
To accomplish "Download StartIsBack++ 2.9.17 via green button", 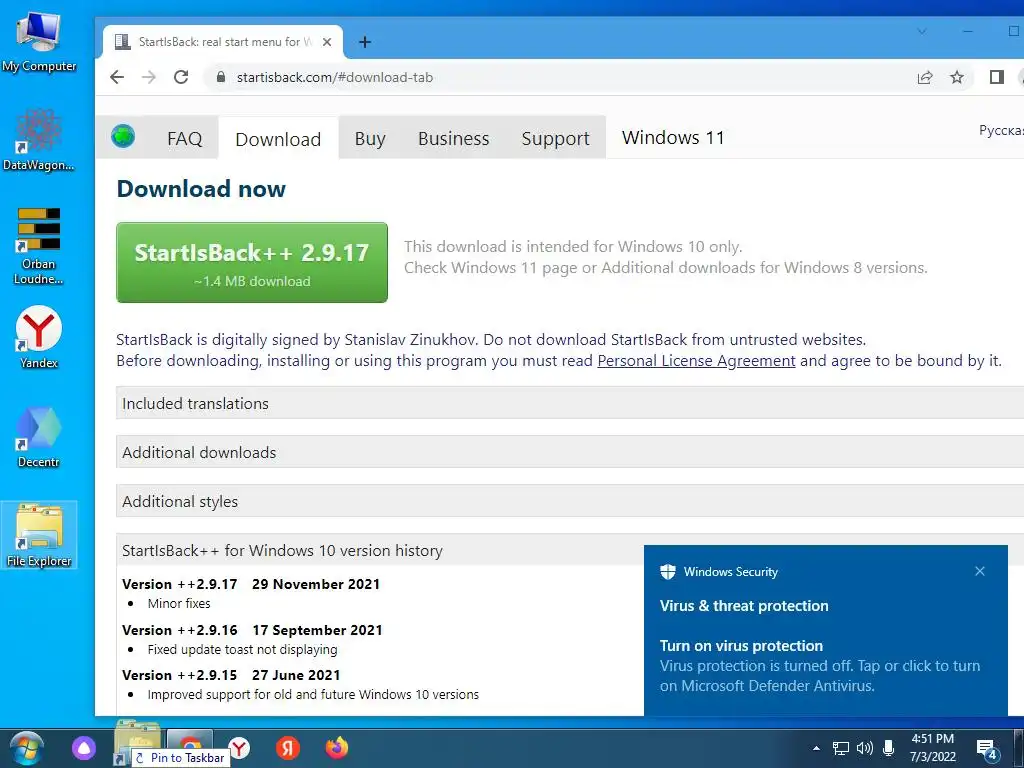I will coord(252,263).
